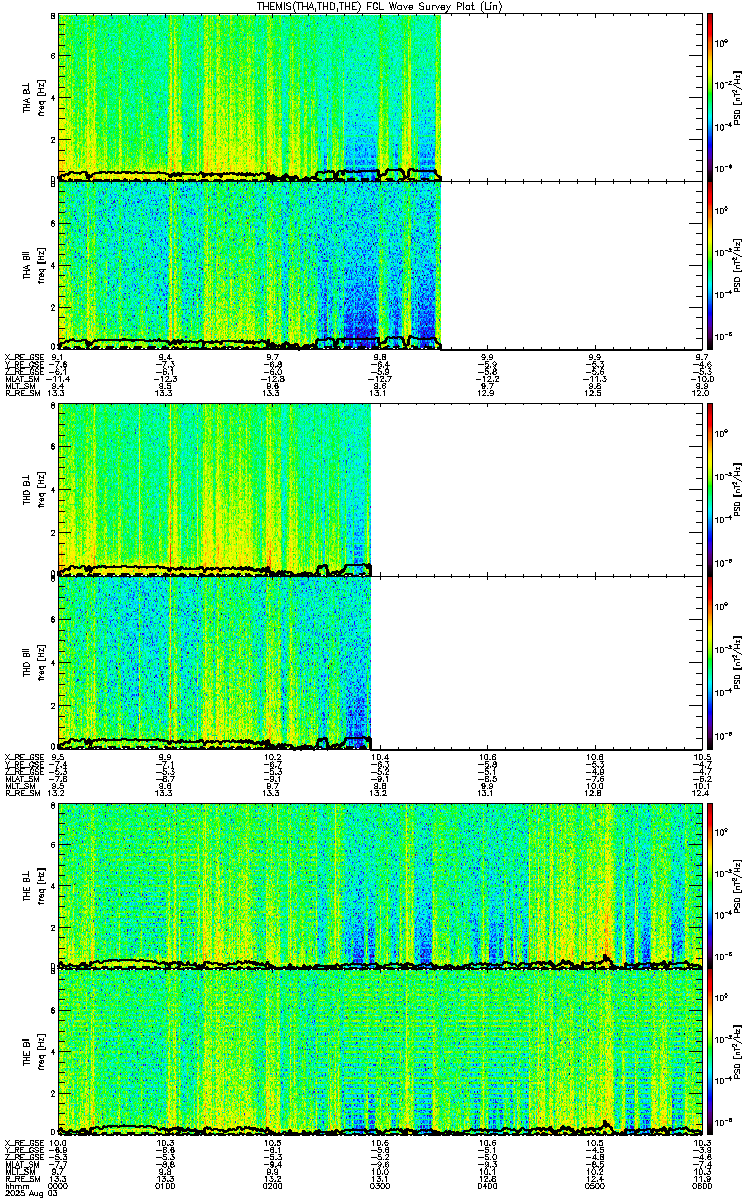Image resolution: width=750 pixels, height=1200 pixels.
Task: Click the PSD color bar beside THE B perpendicular
Action: pyautogui.click(x=710, y=885)
